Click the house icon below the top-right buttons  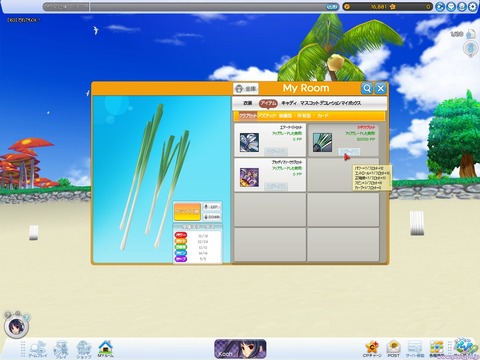[x=471, y=34]
